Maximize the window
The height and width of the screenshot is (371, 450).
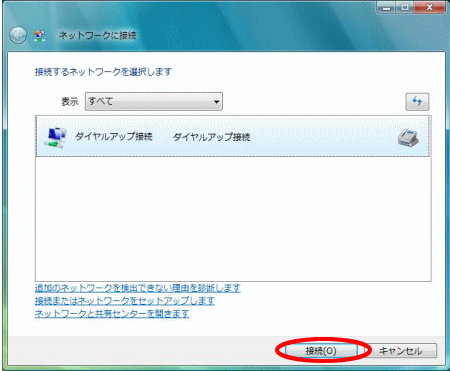(x=404, y=7)
